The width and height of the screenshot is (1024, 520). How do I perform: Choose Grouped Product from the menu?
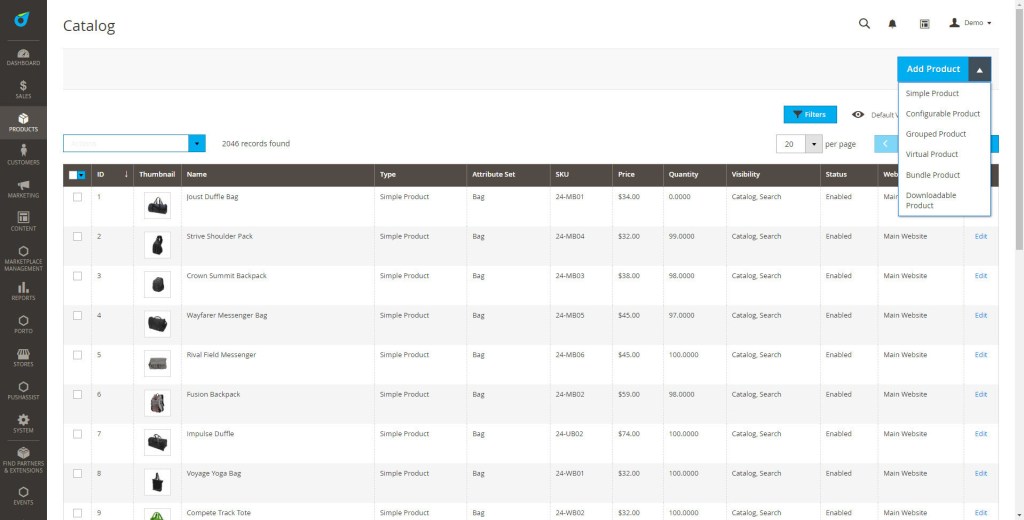click(x=935, y=134)
